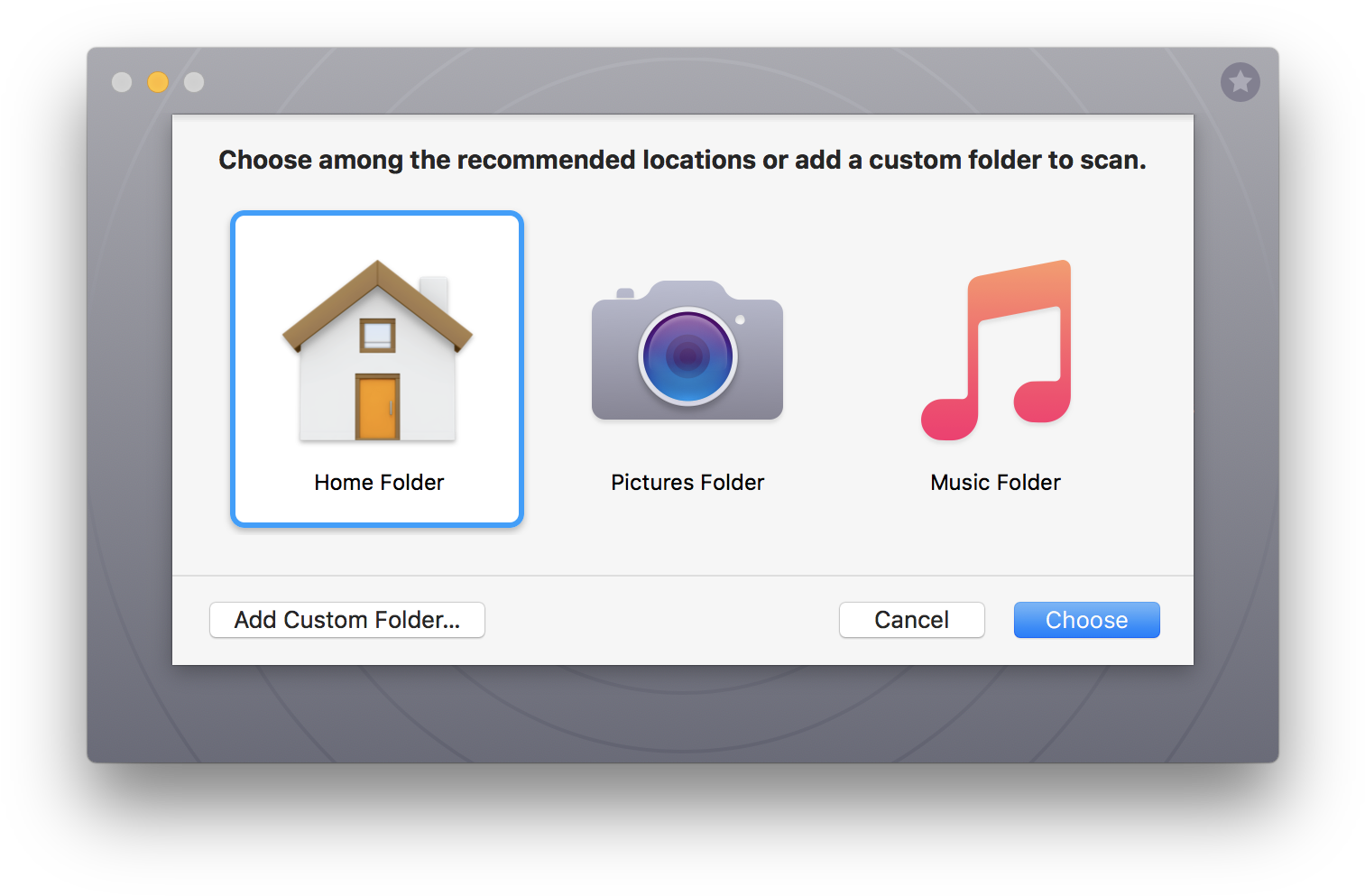The image size is (1365, 896).
Task: Minimize the window with the yellow button
Action: coord(158,82)
